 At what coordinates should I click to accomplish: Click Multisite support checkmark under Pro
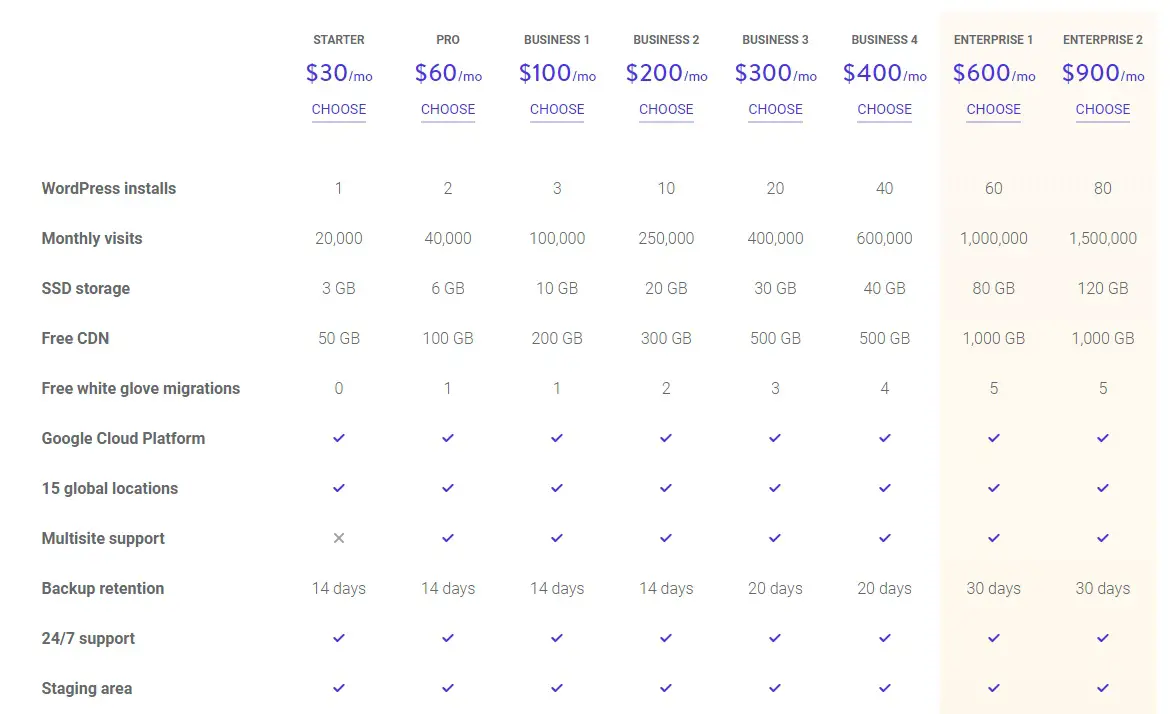tap(448, 538)
